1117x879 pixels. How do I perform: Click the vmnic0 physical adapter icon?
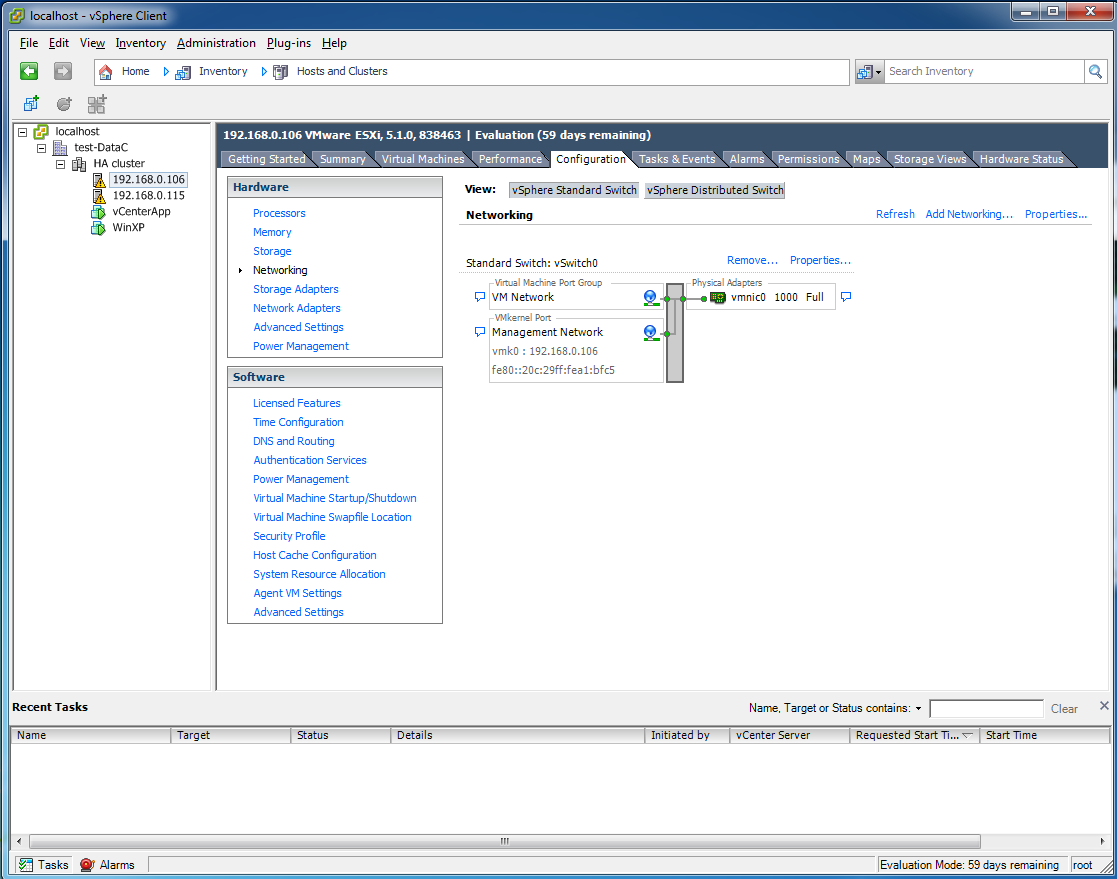[717, 298]
